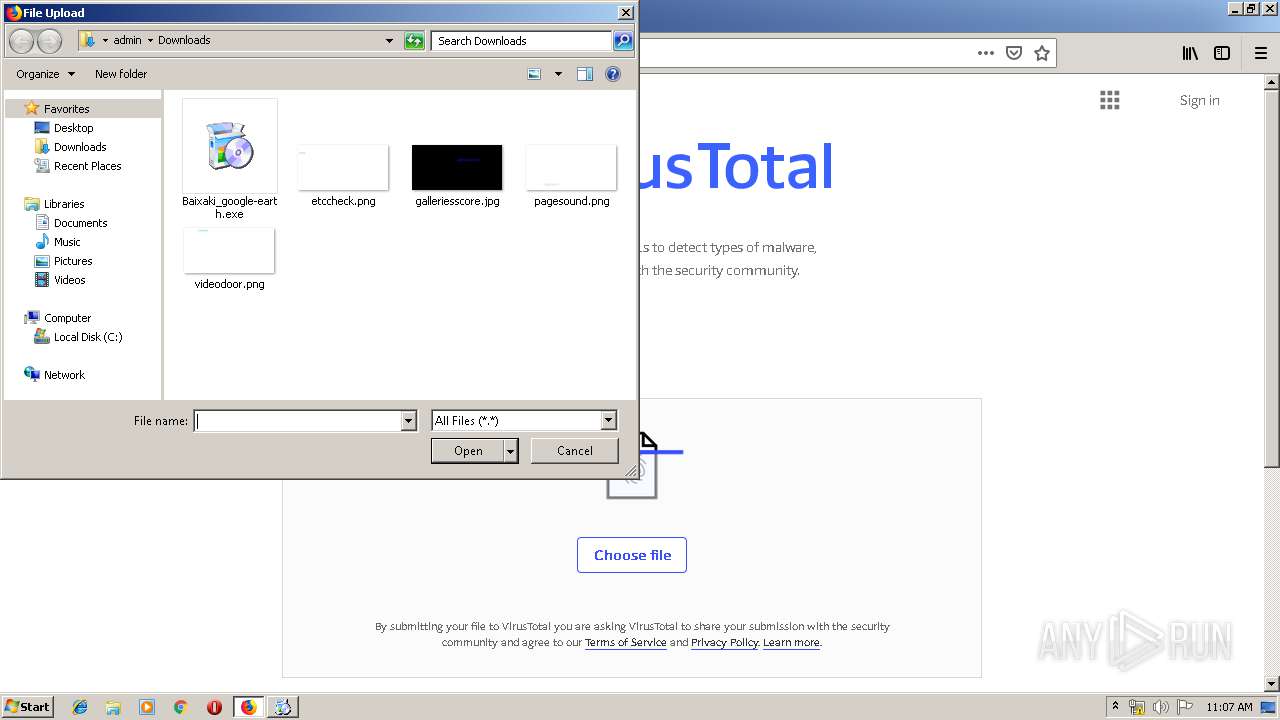Open Learn more link

(x=791, y=643)
